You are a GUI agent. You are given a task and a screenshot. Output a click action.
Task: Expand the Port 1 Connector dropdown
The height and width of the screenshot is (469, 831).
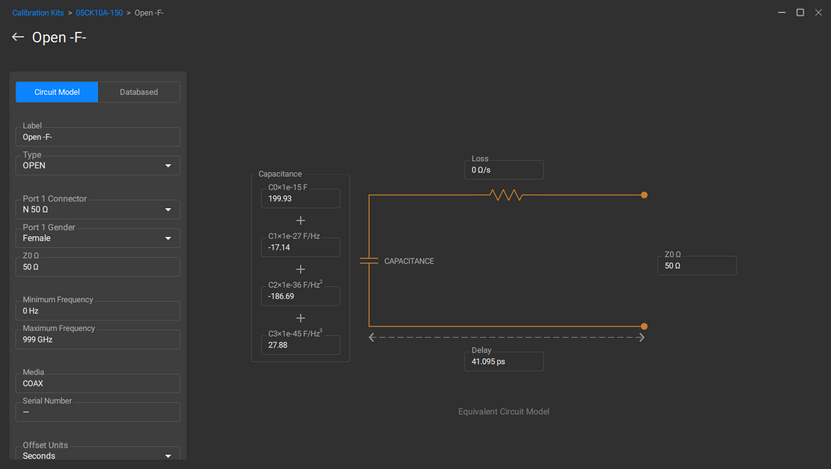100,209
